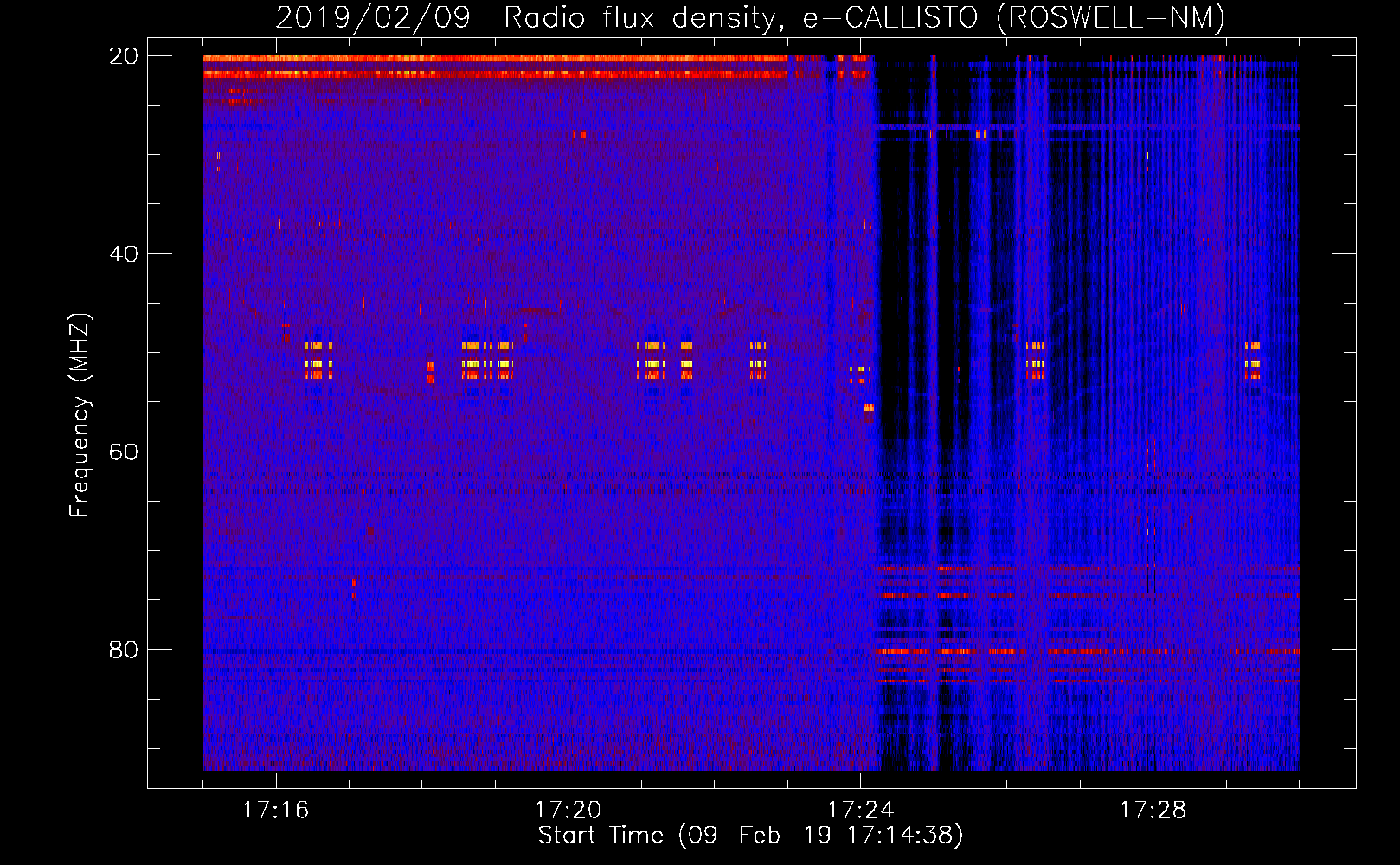Click the plot title mentioning e-CALLISTO (ROSWELL-NM)
The width and height of the screenshot is (1400, 865).
pos(750,17)
